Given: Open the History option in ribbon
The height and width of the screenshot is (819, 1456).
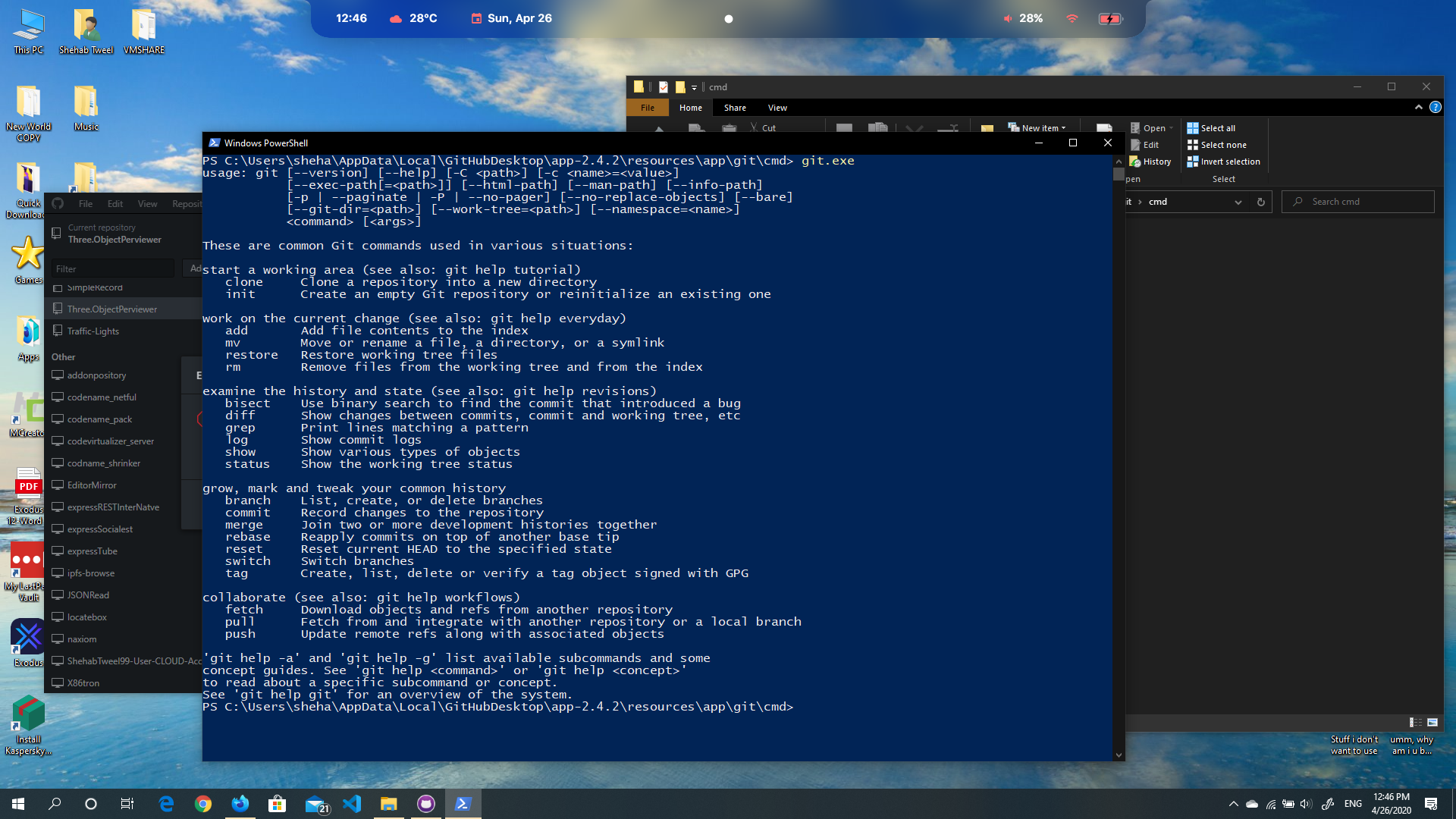Looking at the screenshot, I should (1150, 162).
